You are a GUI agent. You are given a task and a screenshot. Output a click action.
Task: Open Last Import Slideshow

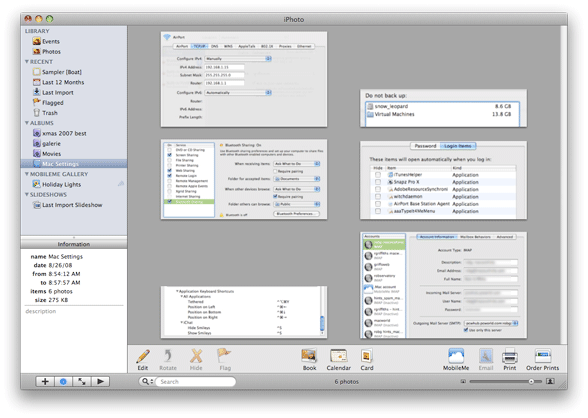[x=67, y=205]
